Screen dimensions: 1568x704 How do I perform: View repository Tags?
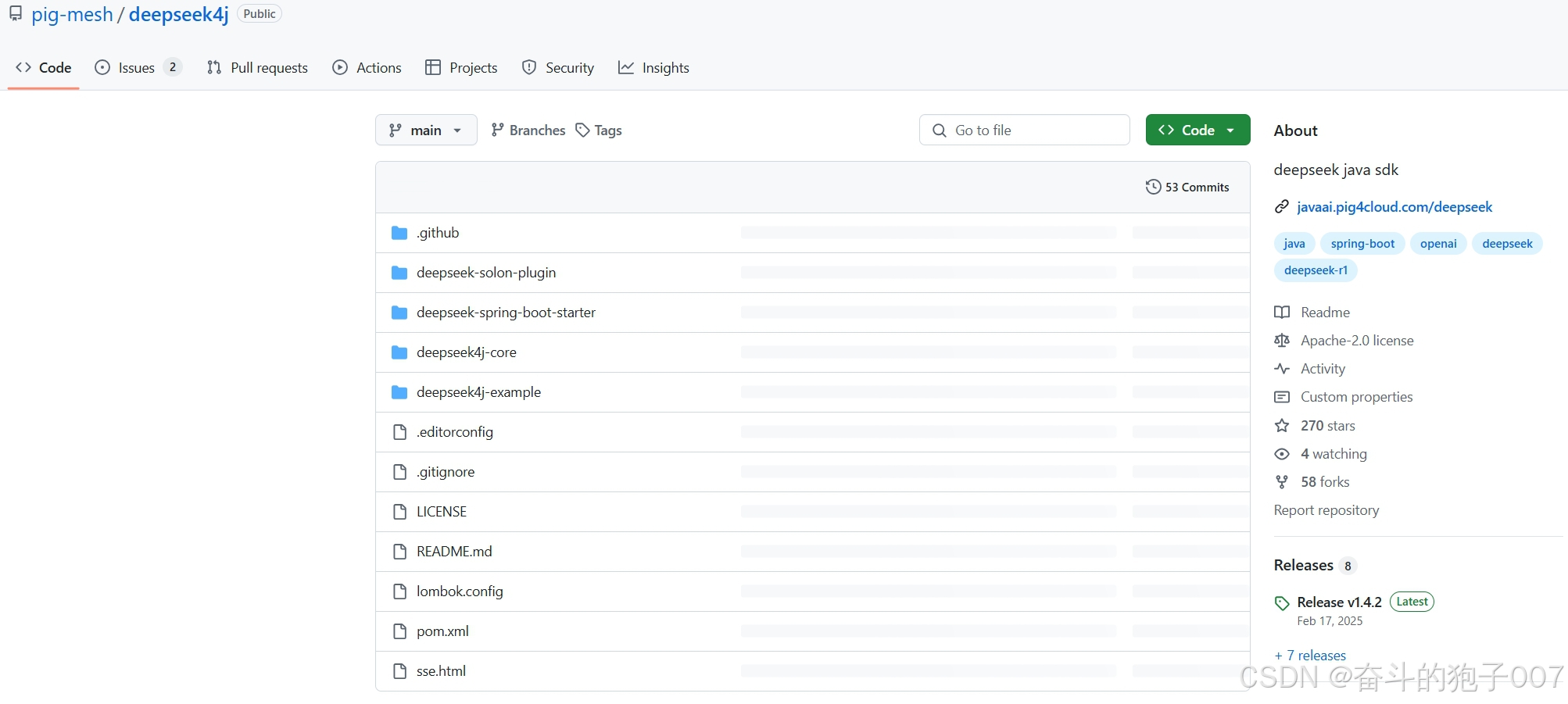599,130
